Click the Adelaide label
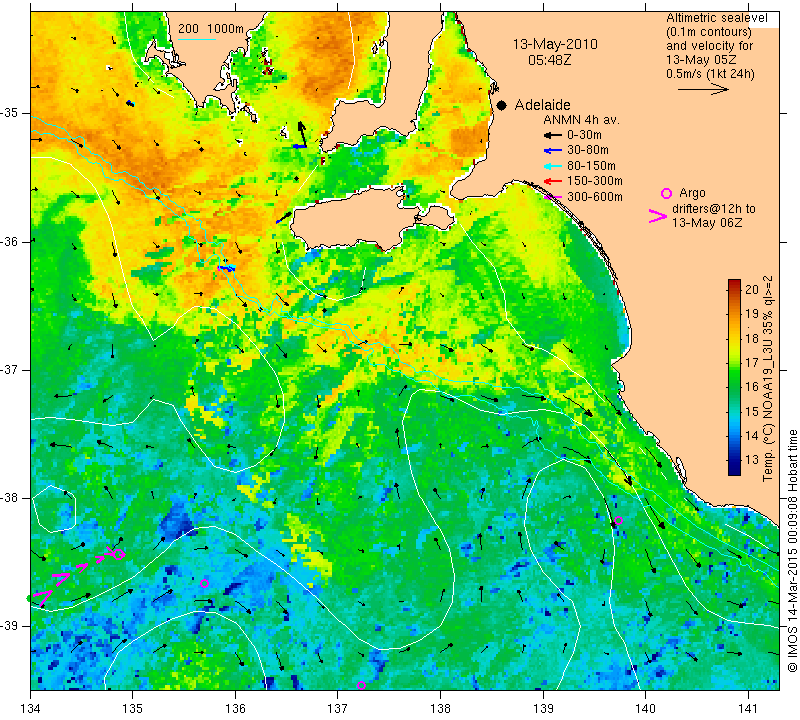 click(x=542, y=105)
